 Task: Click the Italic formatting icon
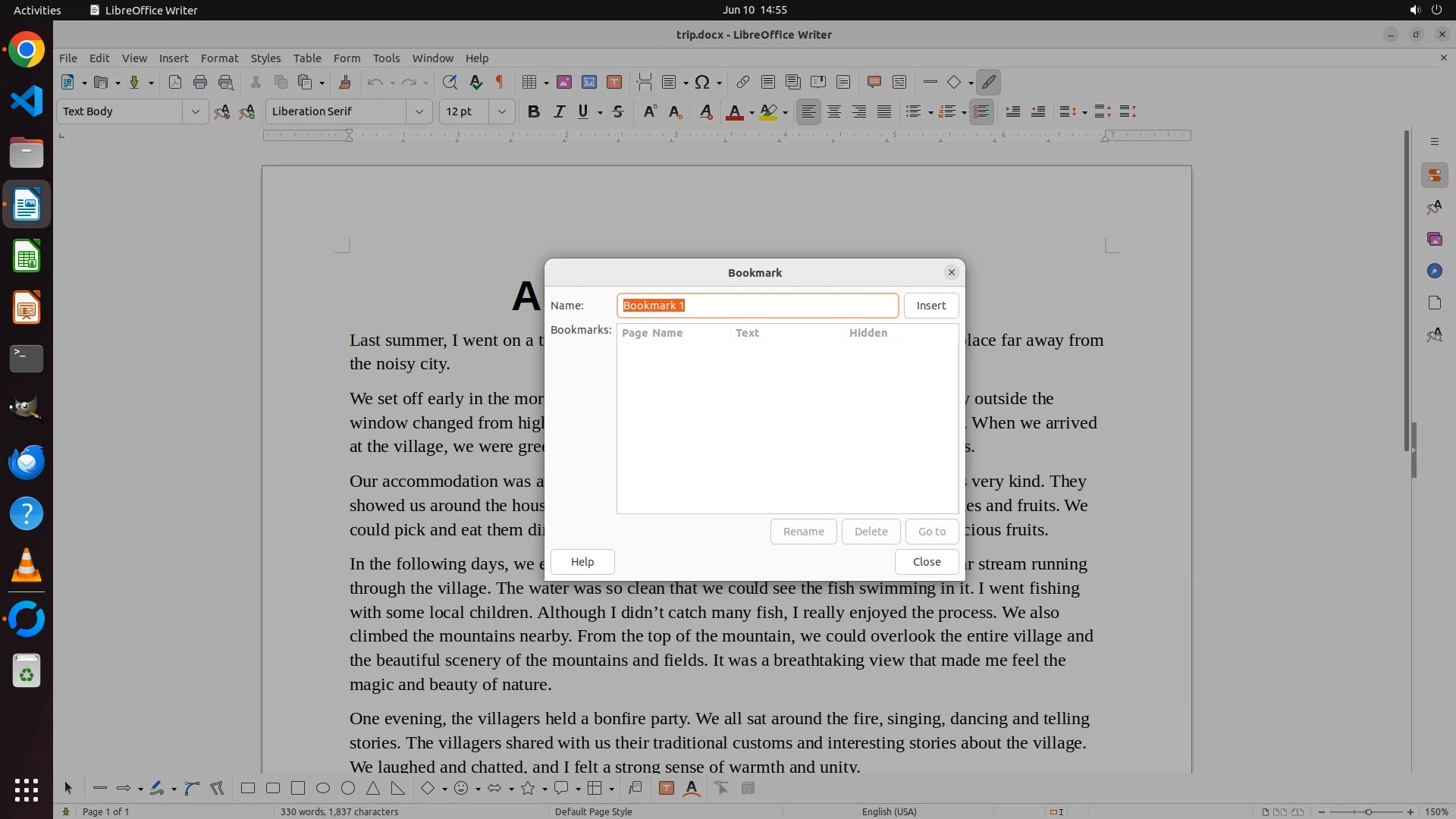[559, 111]
